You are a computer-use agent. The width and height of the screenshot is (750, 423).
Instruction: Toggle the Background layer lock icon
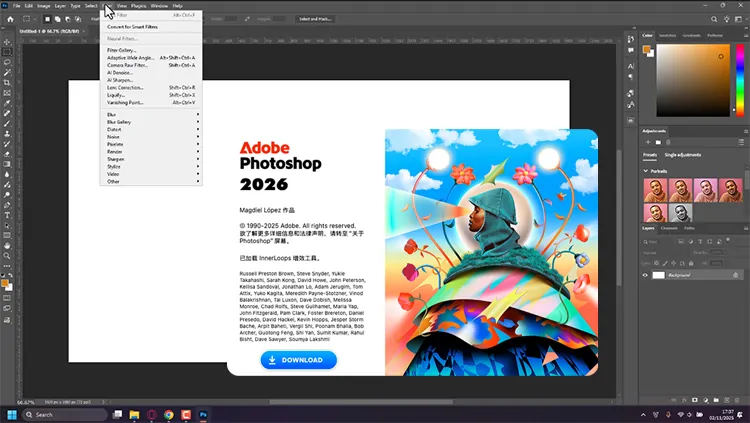(x=735, y=275)
